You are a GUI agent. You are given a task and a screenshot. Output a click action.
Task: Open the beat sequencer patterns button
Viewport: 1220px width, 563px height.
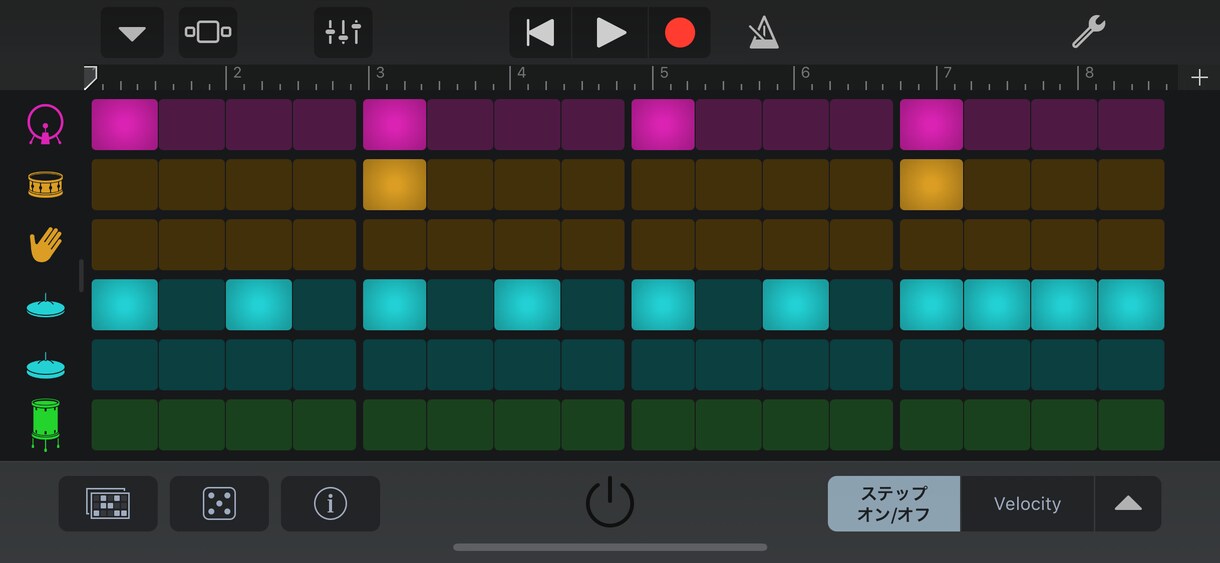[x=108, y=503]
